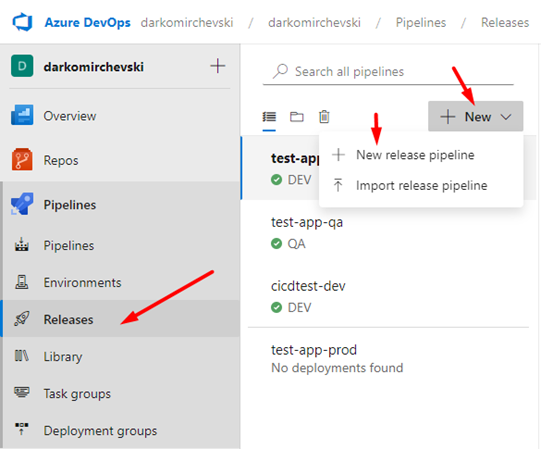Click the plus icon on New button

point(448,117)
